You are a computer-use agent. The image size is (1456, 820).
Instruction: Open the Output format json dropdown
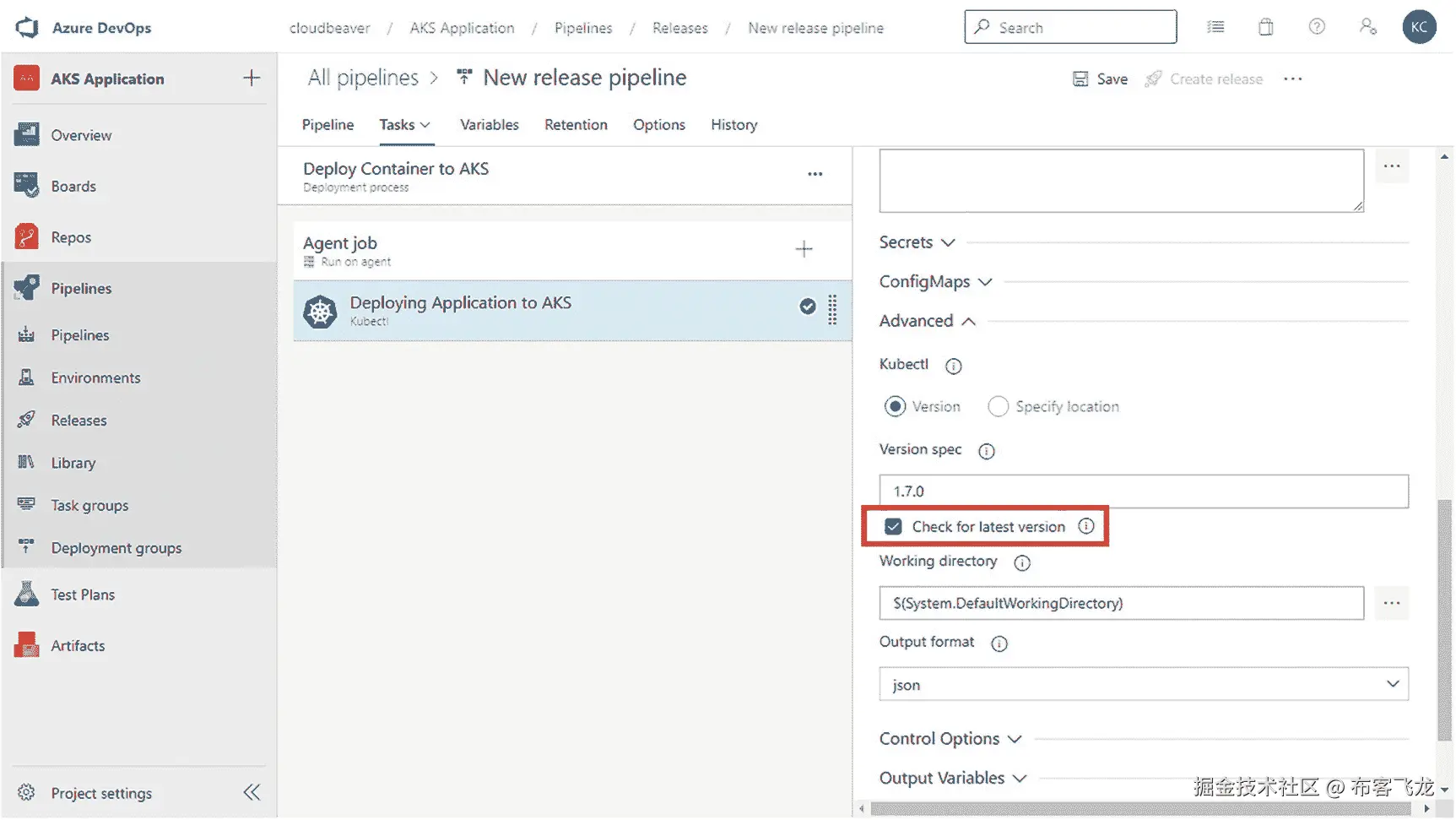point(1144,684)
